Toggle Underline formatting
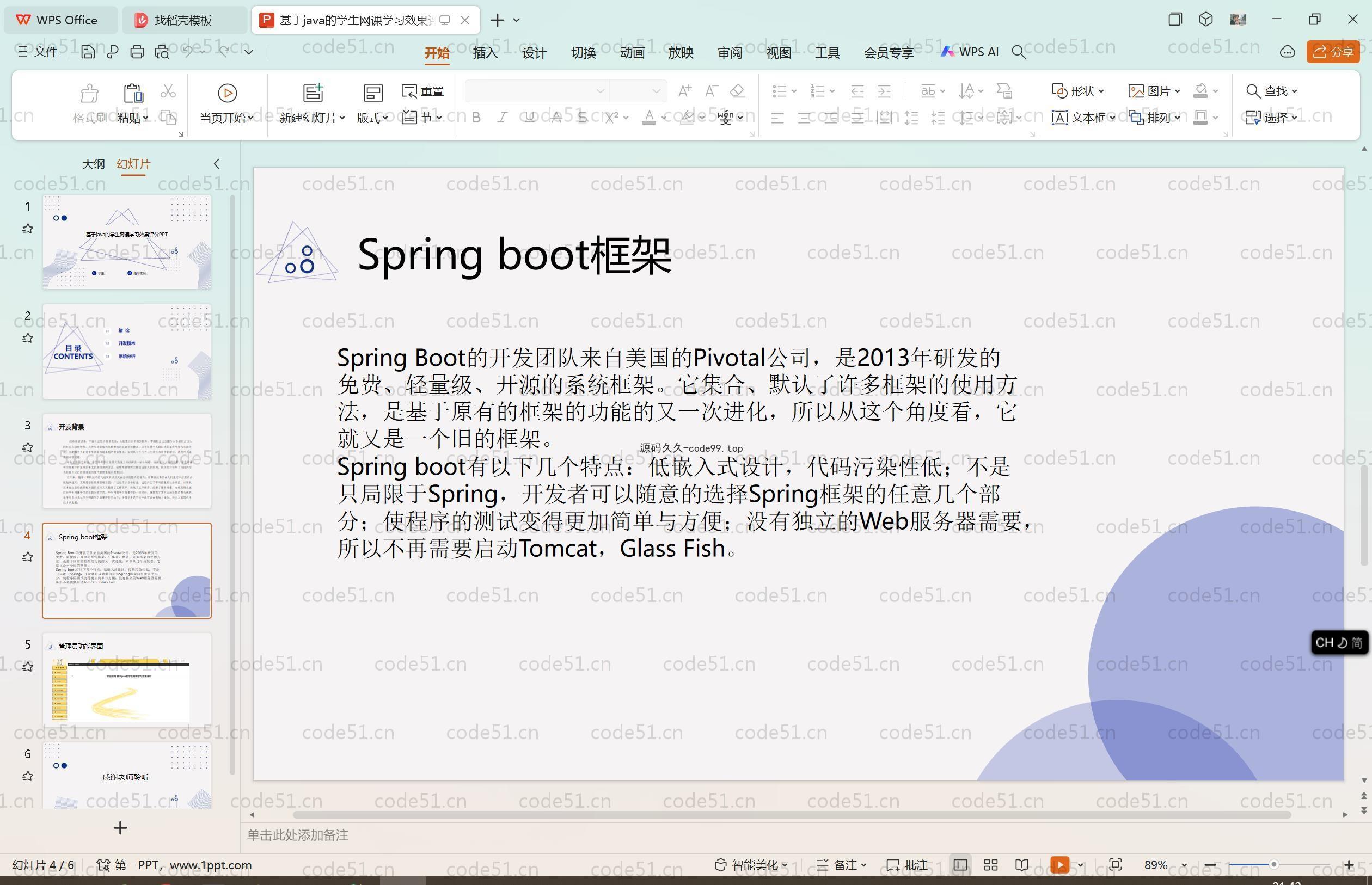Screen dimensions: 1372x885 529,117
